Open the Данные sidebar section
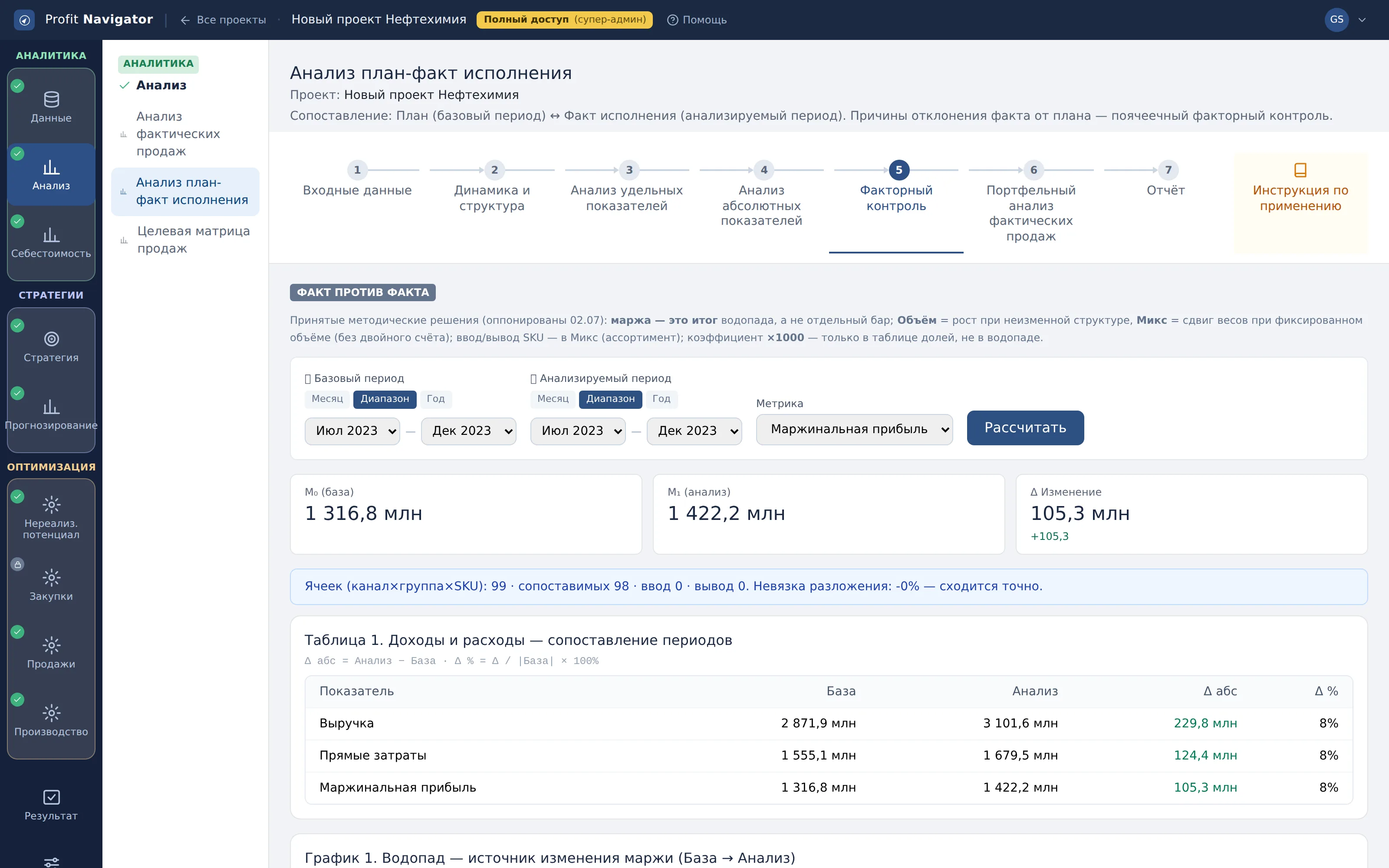Screen dimensions: 1389x868 click(x=51, y=107)
